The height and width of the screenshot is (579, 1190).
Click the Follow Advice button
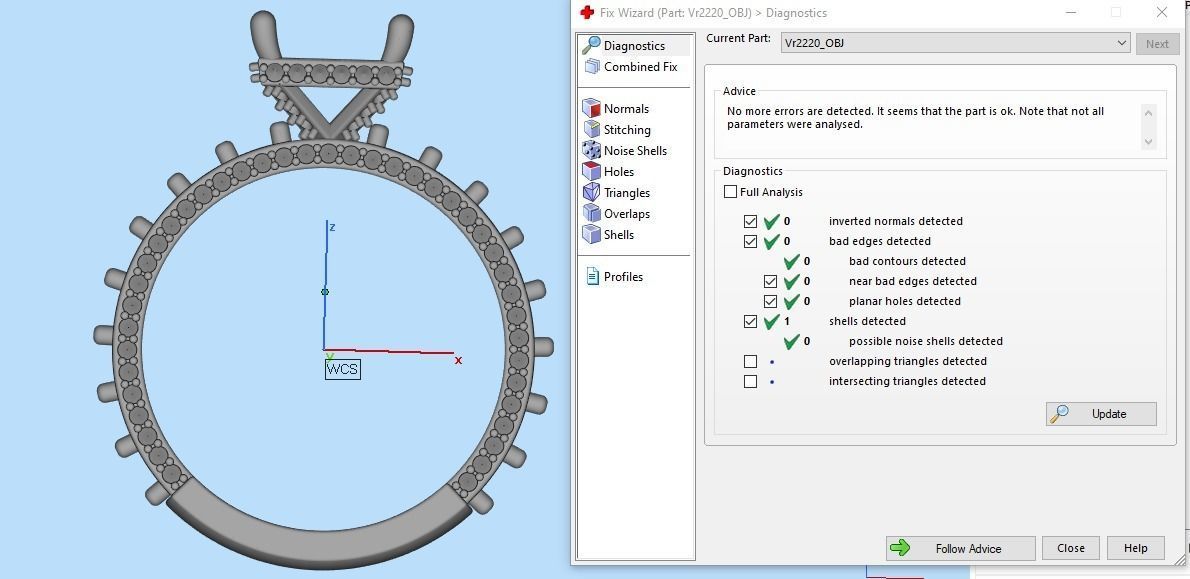click(x=961, y=548)
